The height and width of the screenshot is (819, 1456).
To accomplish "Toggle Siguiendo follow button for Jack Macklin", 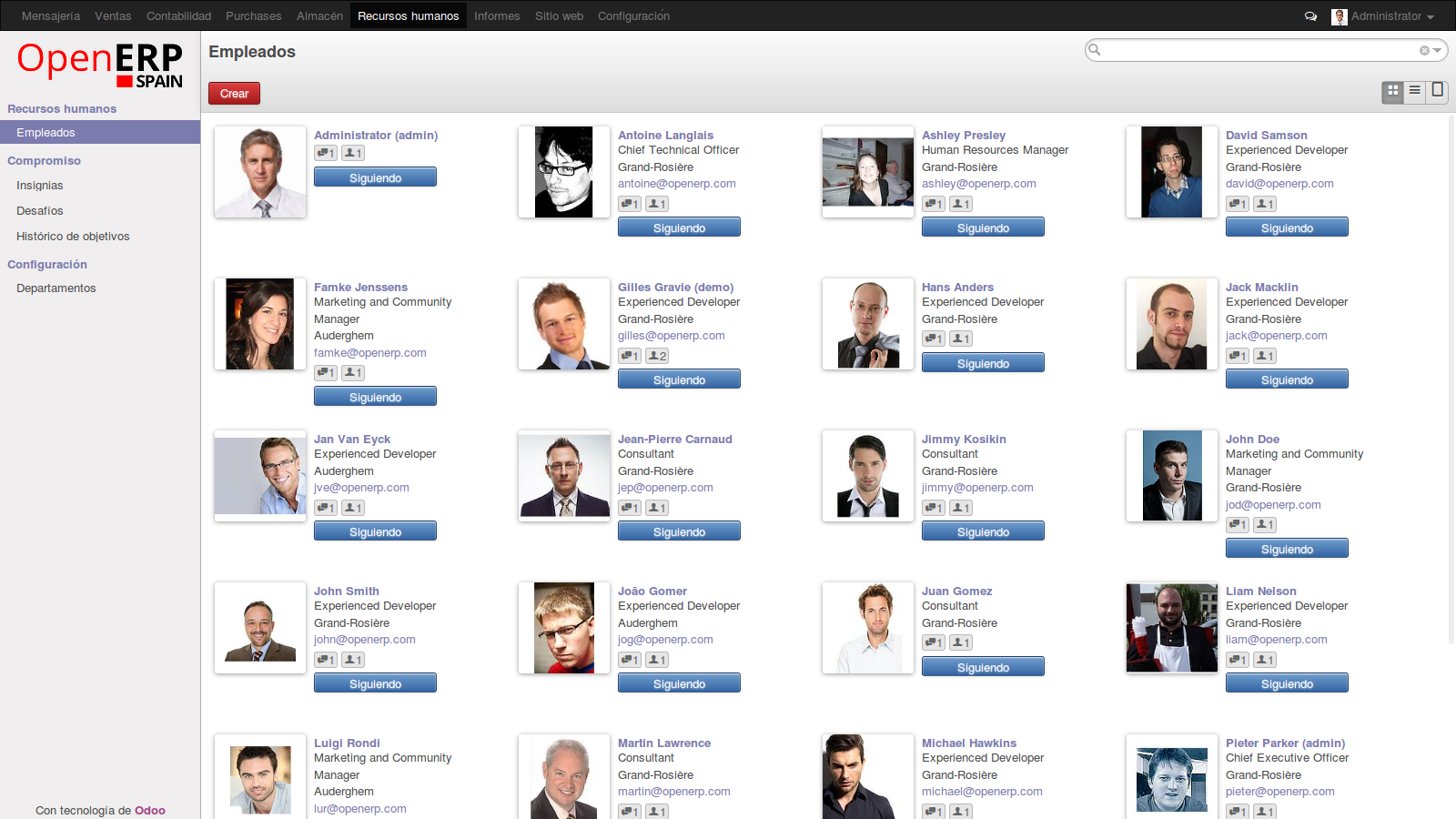I will tap(1287, 379).
